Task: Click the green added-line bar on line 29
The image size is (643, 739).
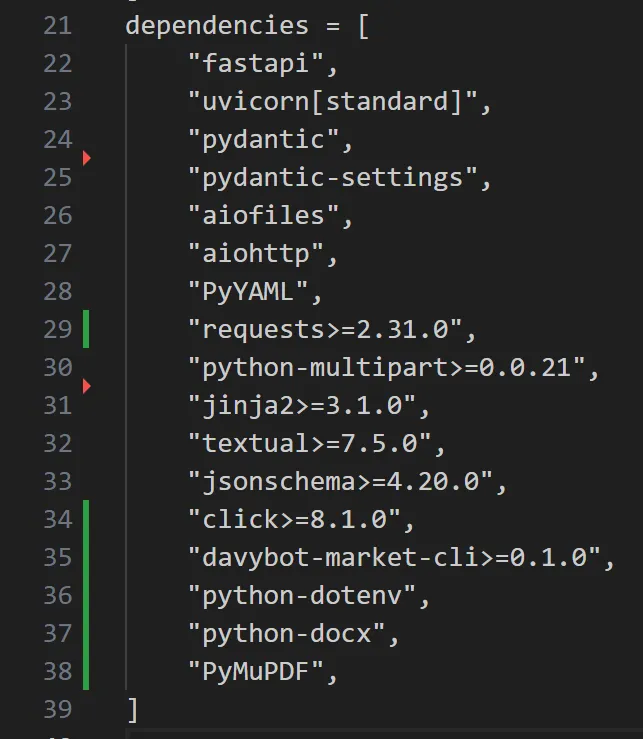Action: click(86, 329)
